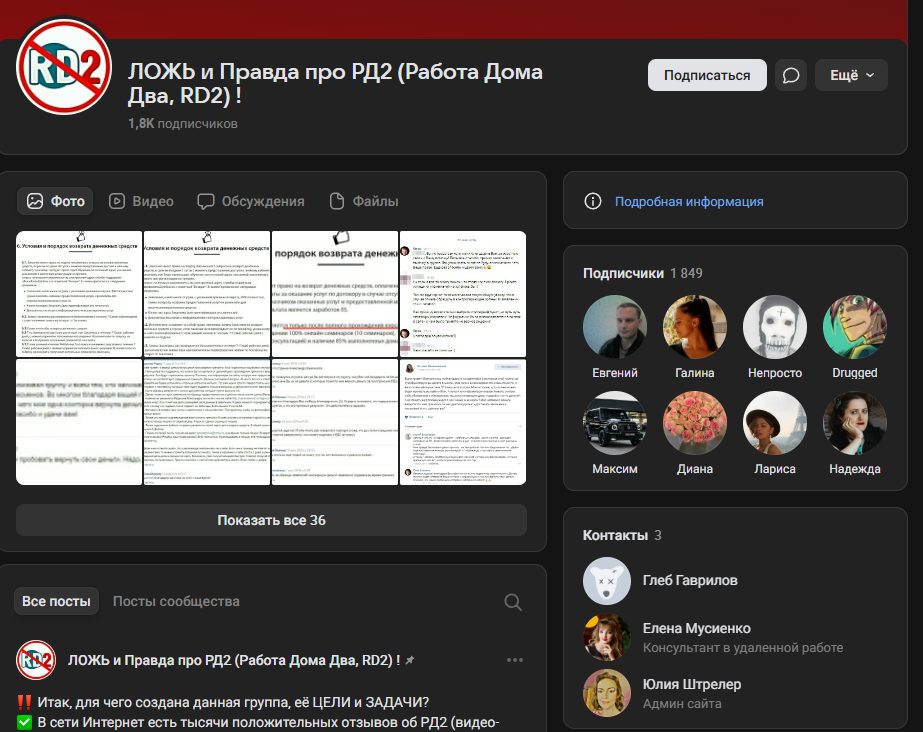Switch to the Обсуждения tab
The width and height of the screenshot is (923, 732).
[251, 201]
